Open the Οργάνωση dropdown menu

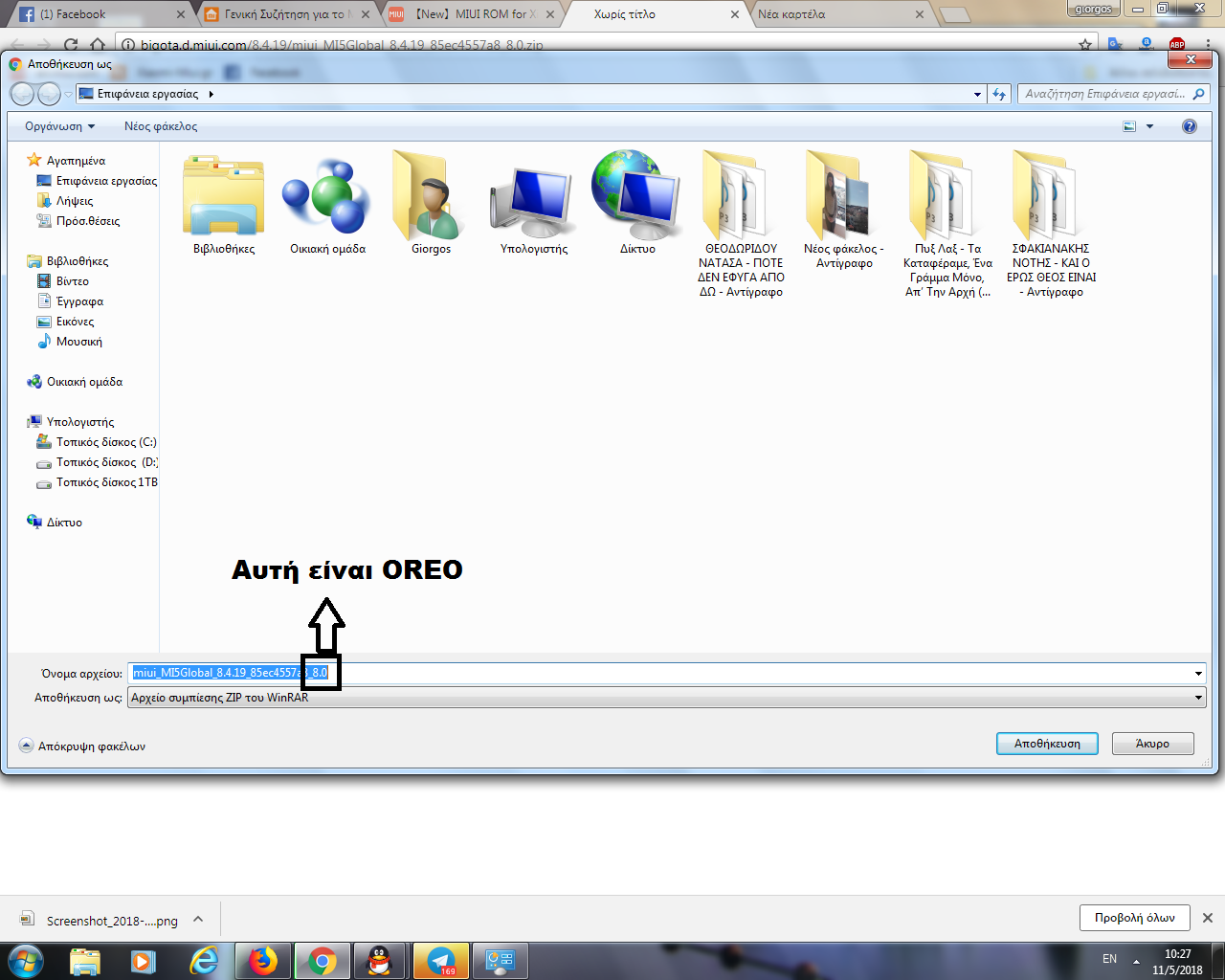60,126
